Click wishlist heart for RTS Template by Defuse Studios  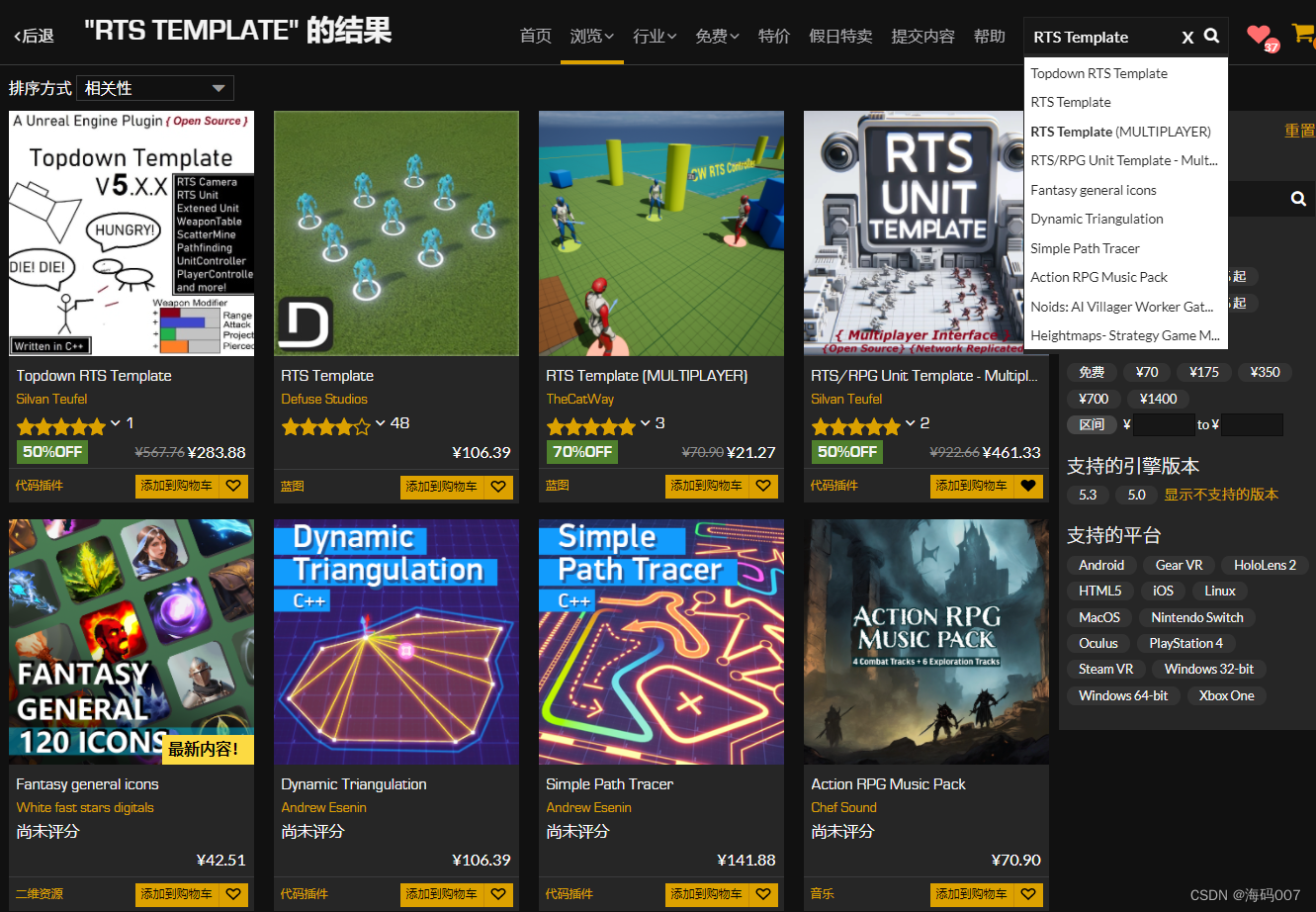tap(498, 486)
